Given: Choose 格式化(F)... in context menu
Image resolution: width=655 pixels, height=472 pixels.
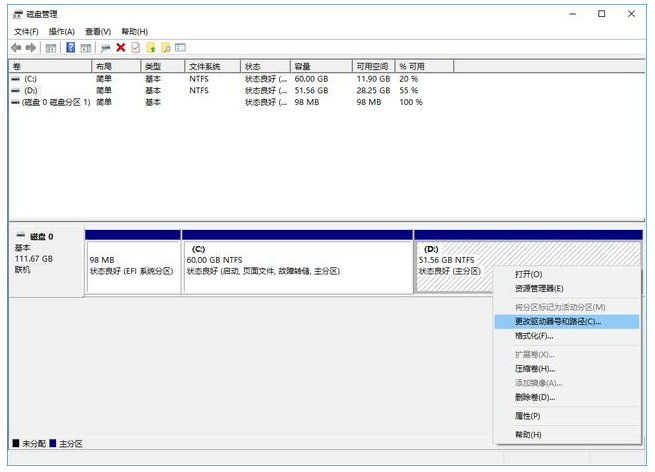Looking at the screenshot, I should coord(567,336).
